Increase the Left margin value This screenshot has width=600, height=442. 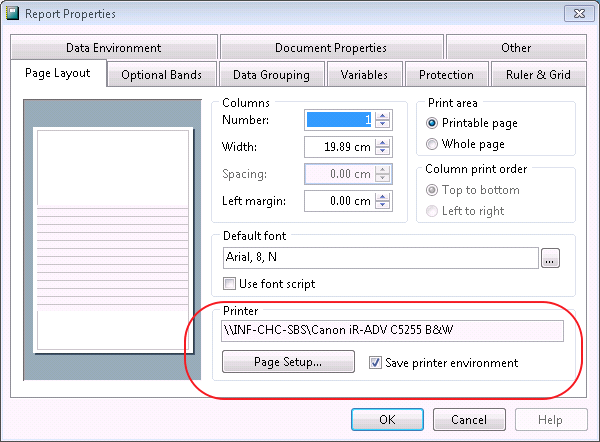pos(382,197)
